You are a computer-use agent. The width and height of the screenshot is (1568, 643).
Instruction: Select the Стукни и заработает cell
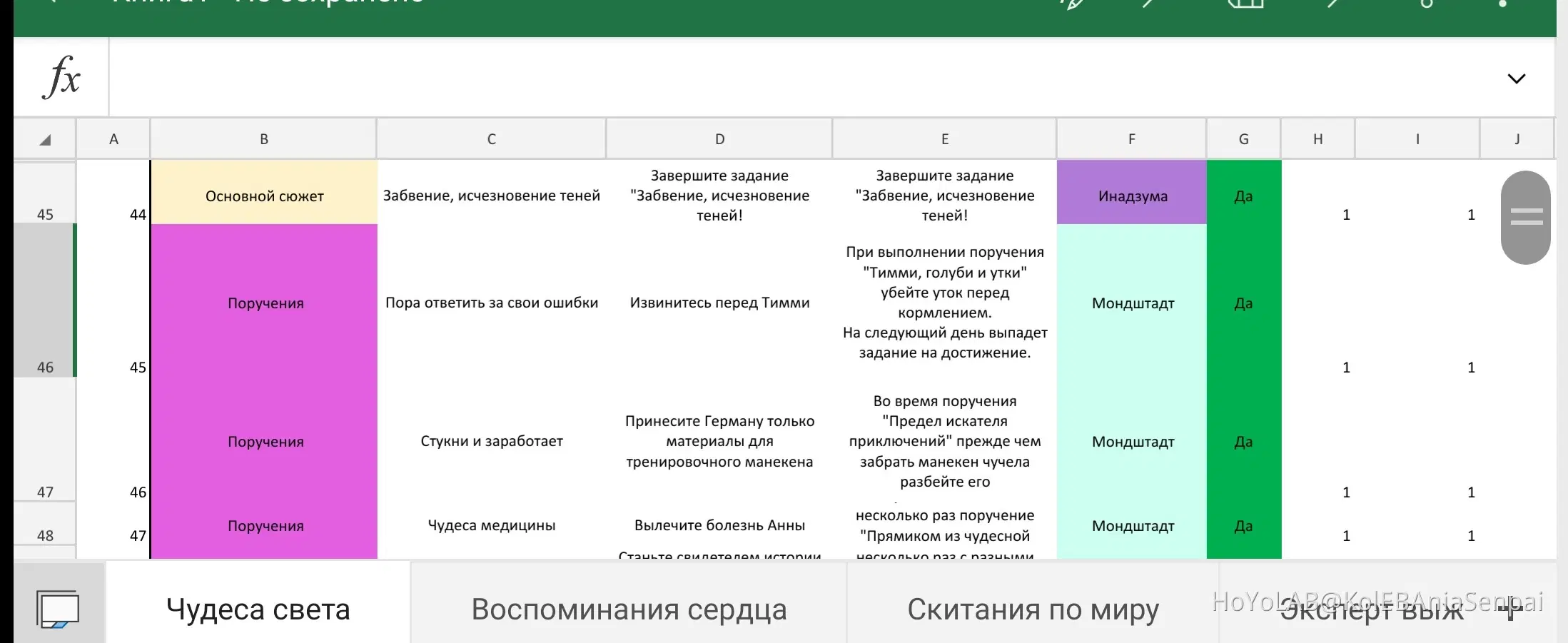point(491,441)
